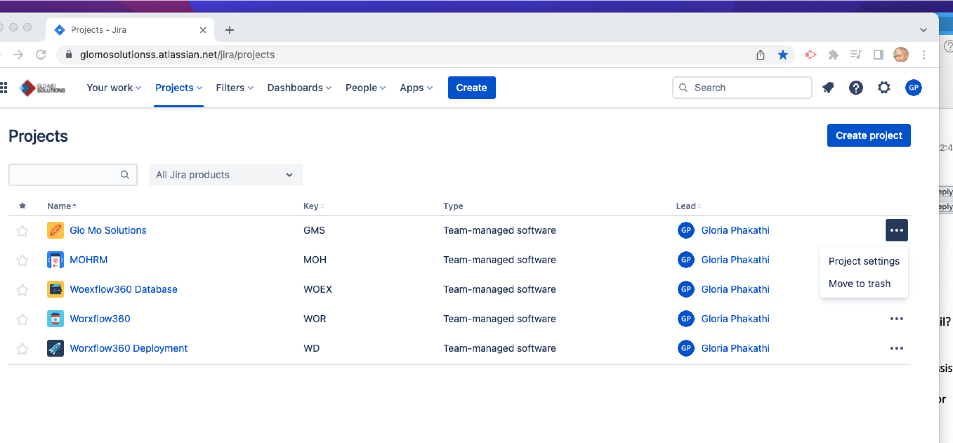Focus the project name filter field

[x=72, y=174]
